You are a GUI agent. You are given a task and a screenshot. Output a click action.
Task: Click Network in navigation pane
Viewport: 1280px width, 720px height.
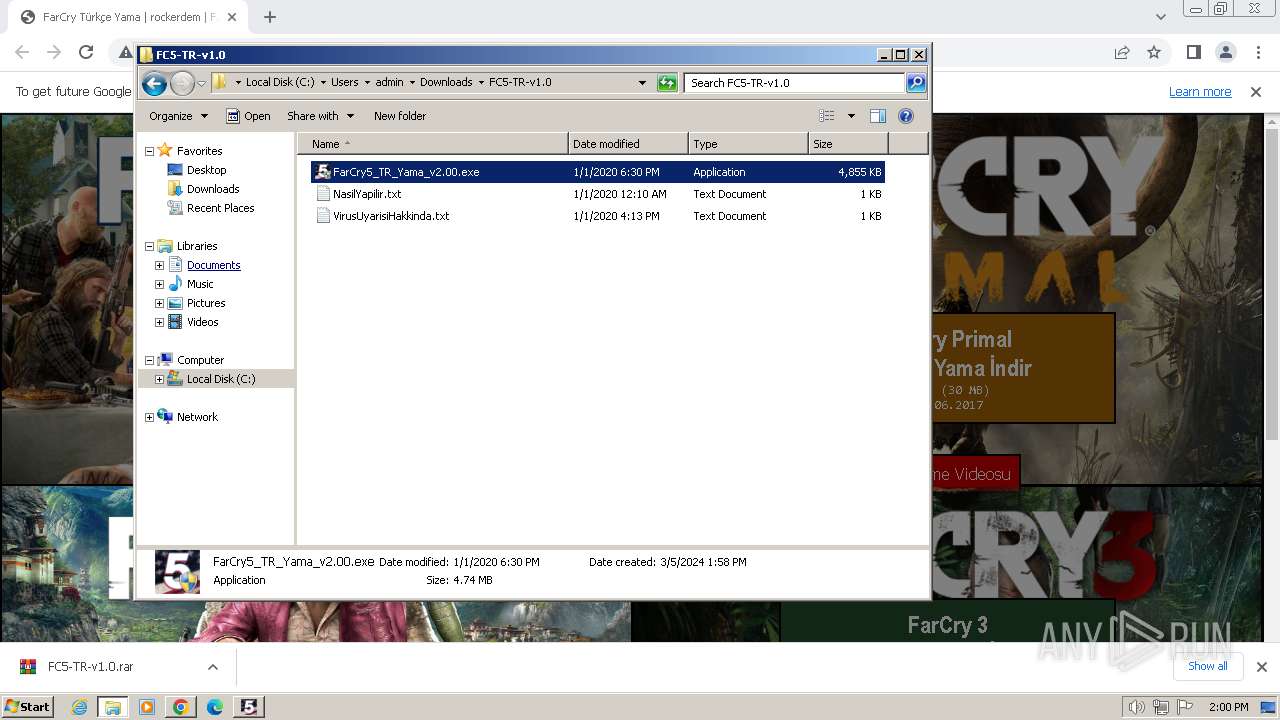197,417
